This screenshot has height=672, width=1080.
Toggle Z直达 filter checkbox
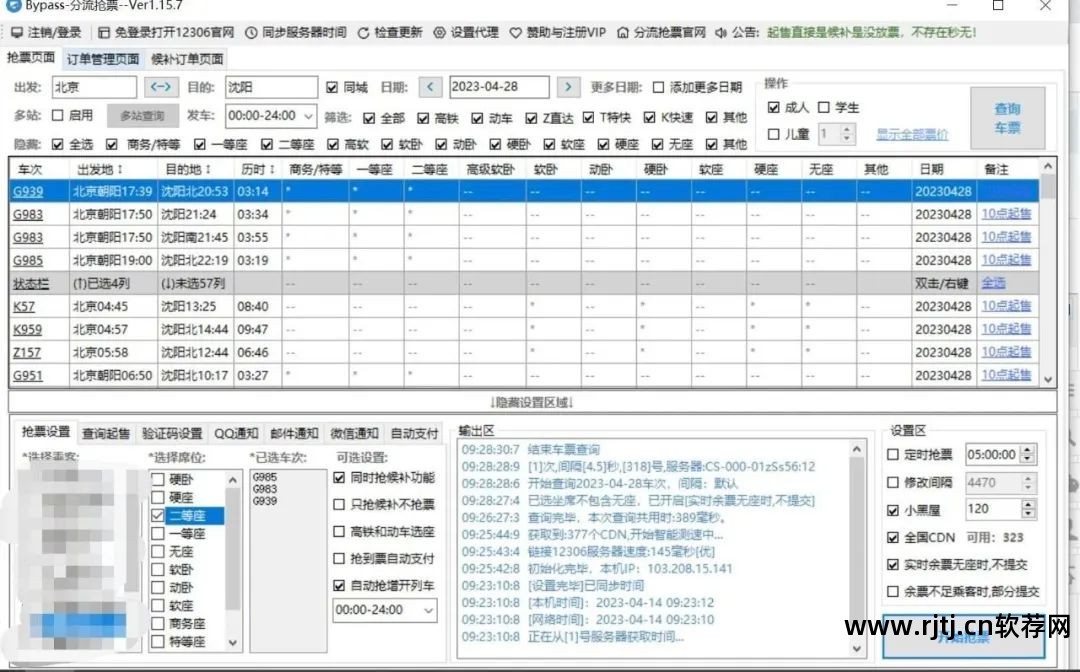(531, 118)
